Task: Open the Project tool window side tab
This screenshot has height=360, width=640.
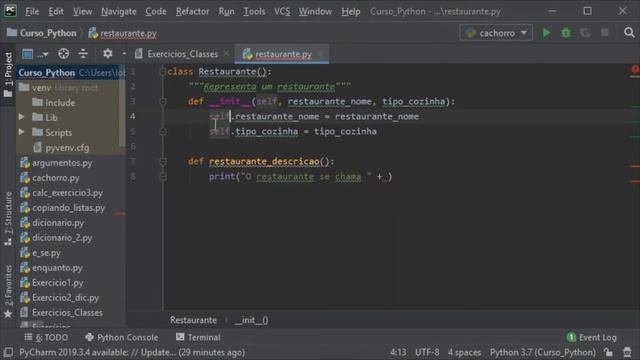Action: [x=8, y=75]
